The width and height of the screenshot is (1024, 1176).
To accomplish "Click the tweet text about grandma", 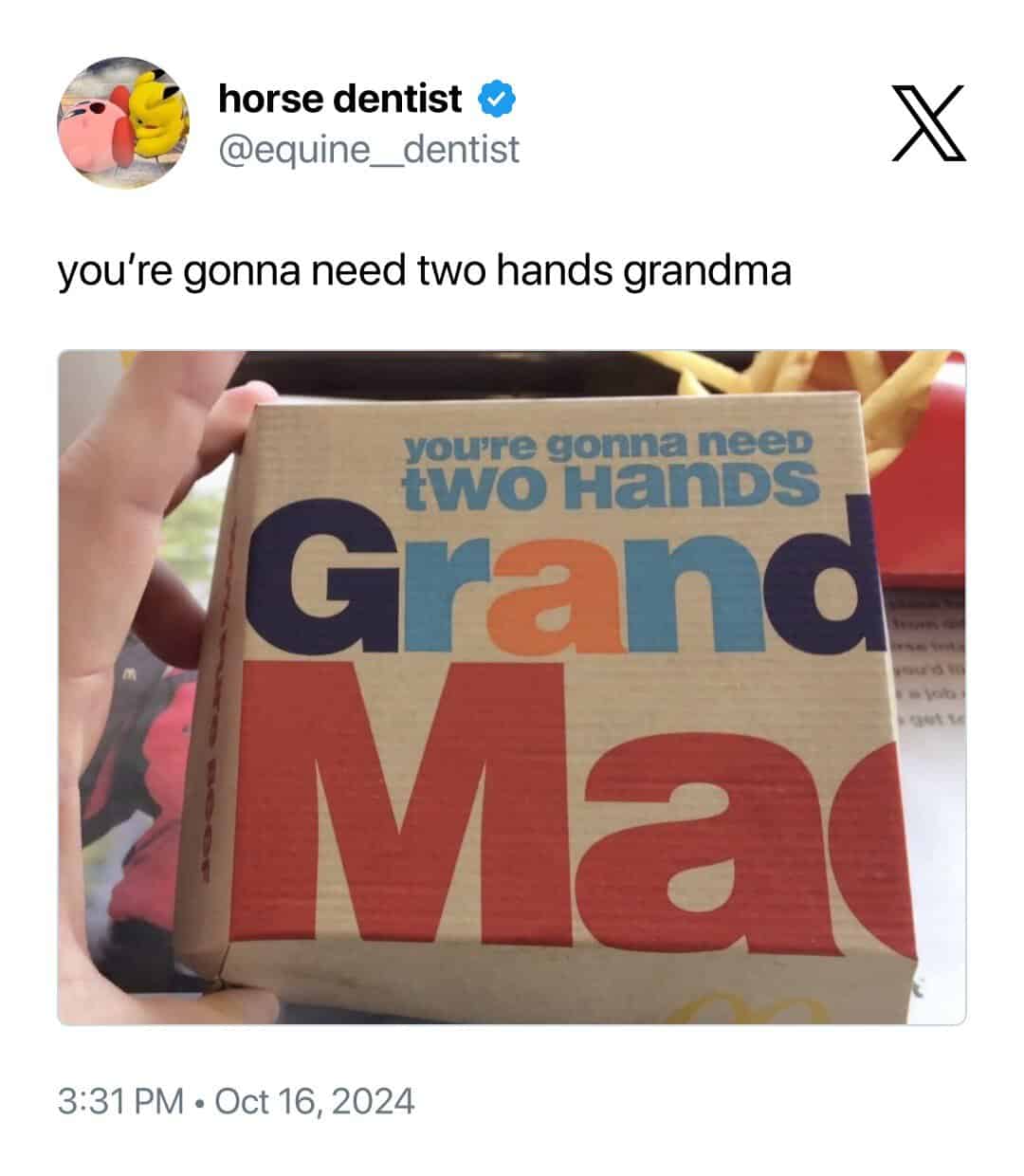I will 425,272.
